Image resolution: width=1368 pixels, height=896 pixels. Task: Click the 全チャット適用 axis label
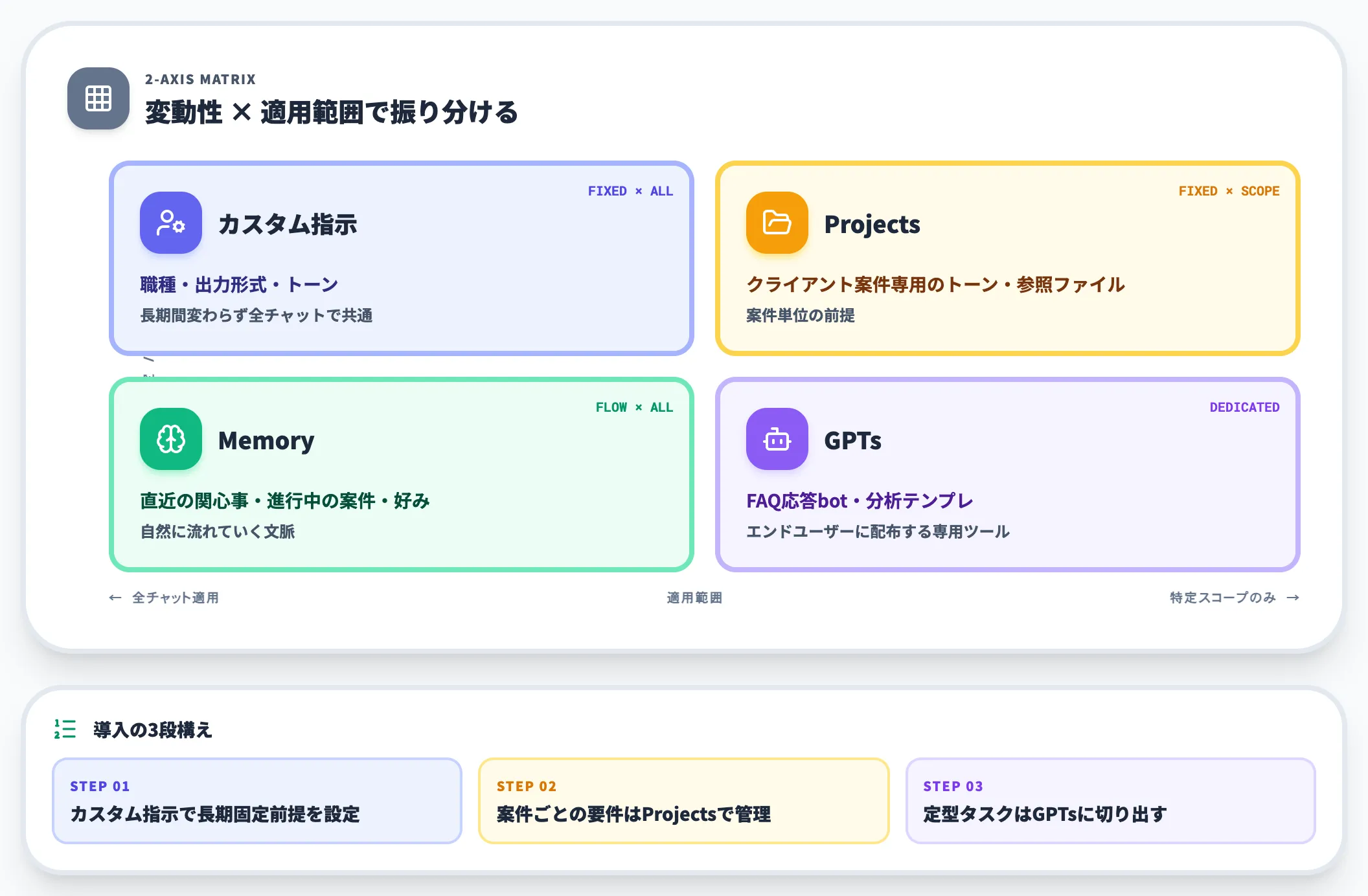pos(176,598)
